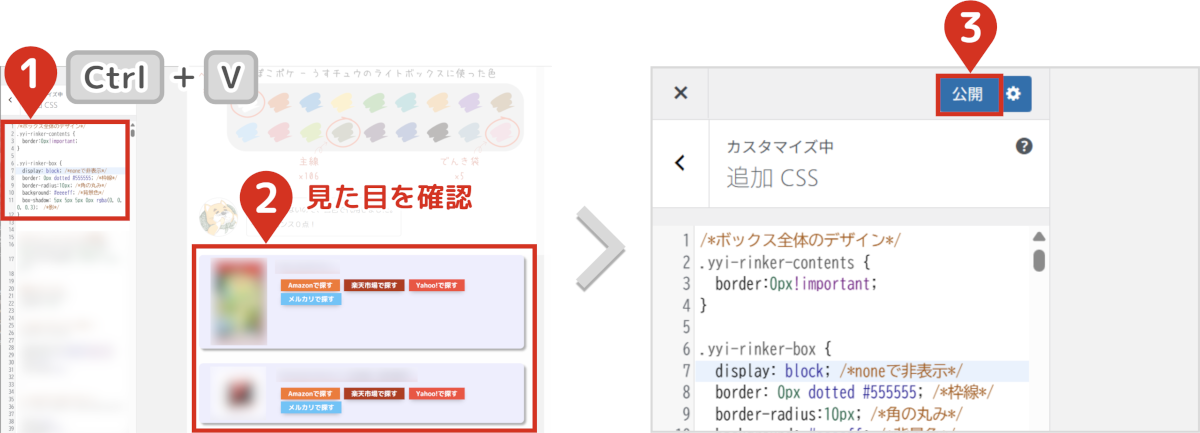This screenshot has width=1200, height=433.
Task: Close the customizer with the X icon
Action: click(681, 93)
